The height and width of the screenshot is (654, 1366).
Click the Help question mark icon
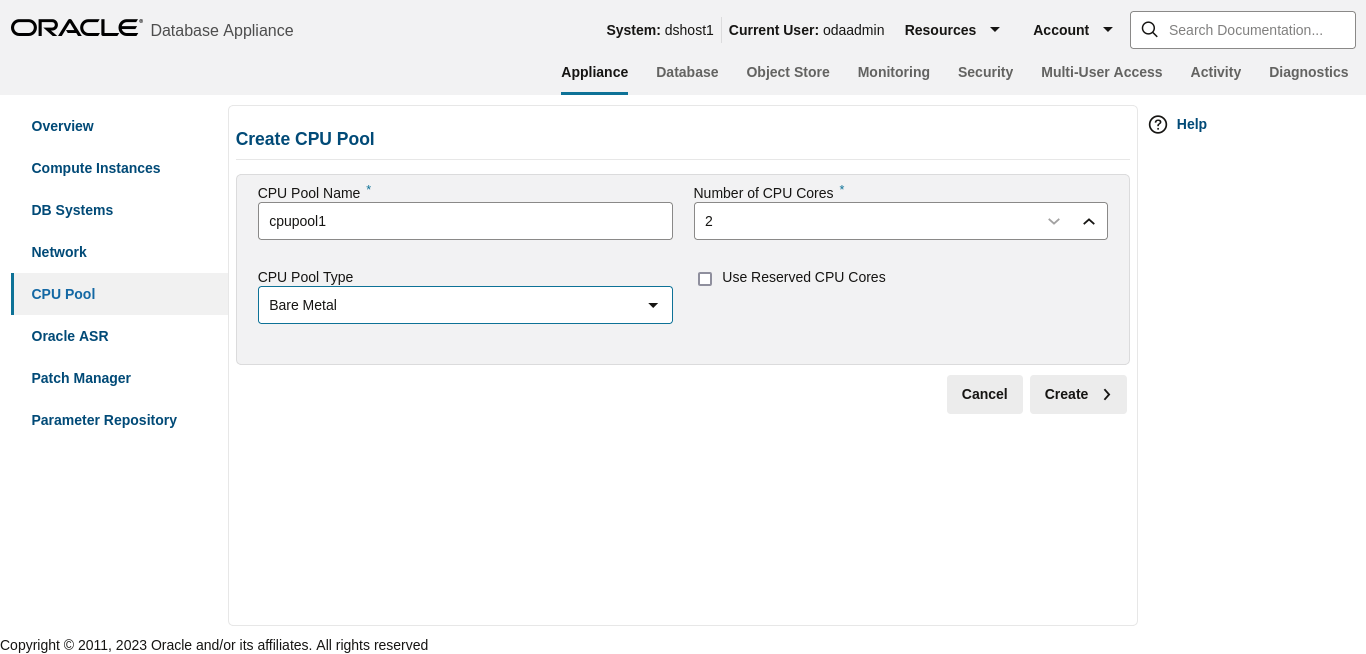[x=1158, y=124]
